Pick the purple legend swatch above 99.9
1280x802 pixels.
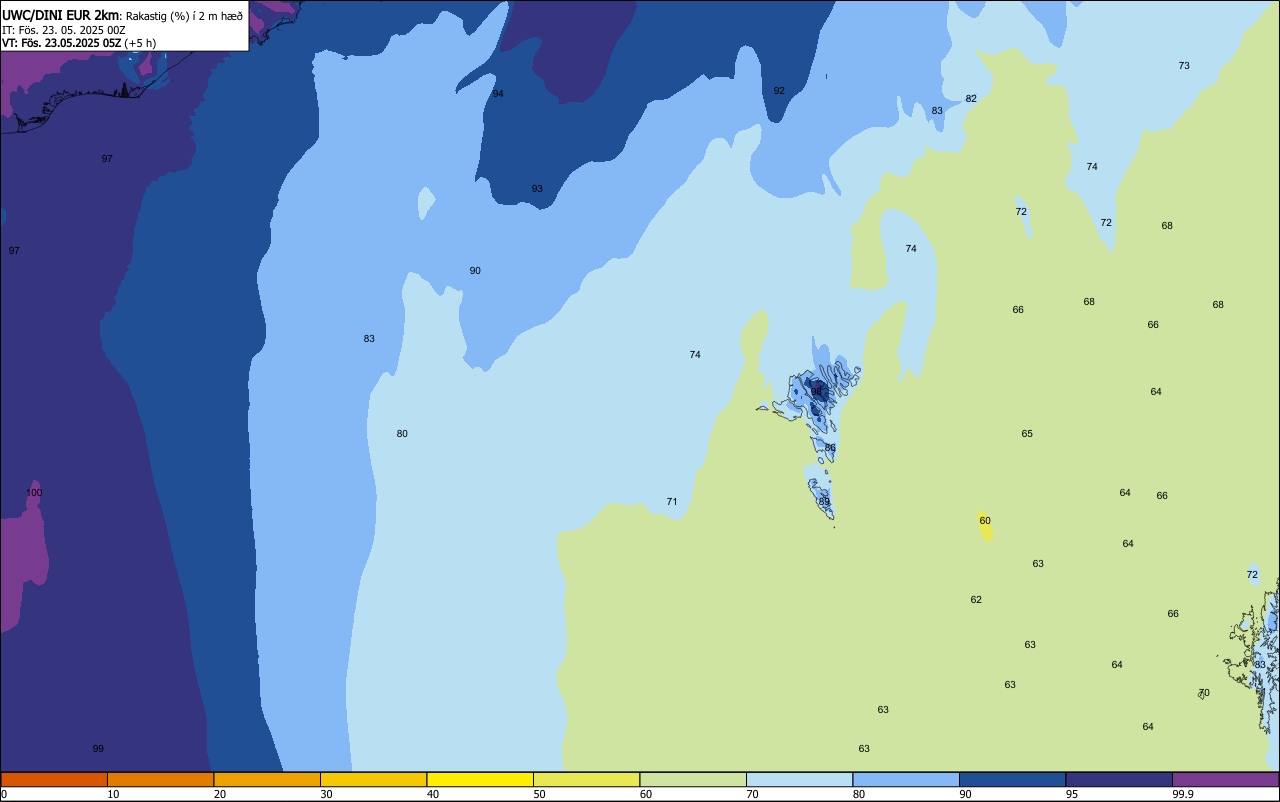[1225, 779]
